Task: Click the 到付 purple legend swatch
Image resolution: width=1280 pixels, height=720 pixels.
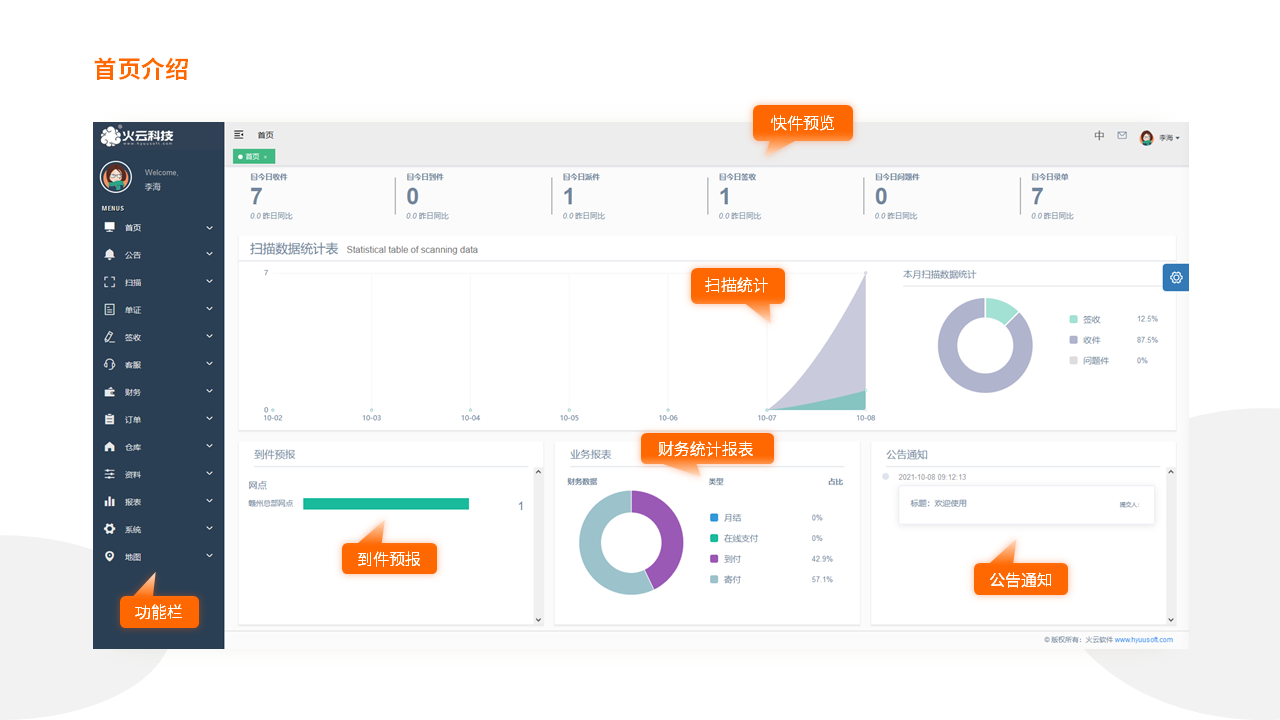Action: 714,559
